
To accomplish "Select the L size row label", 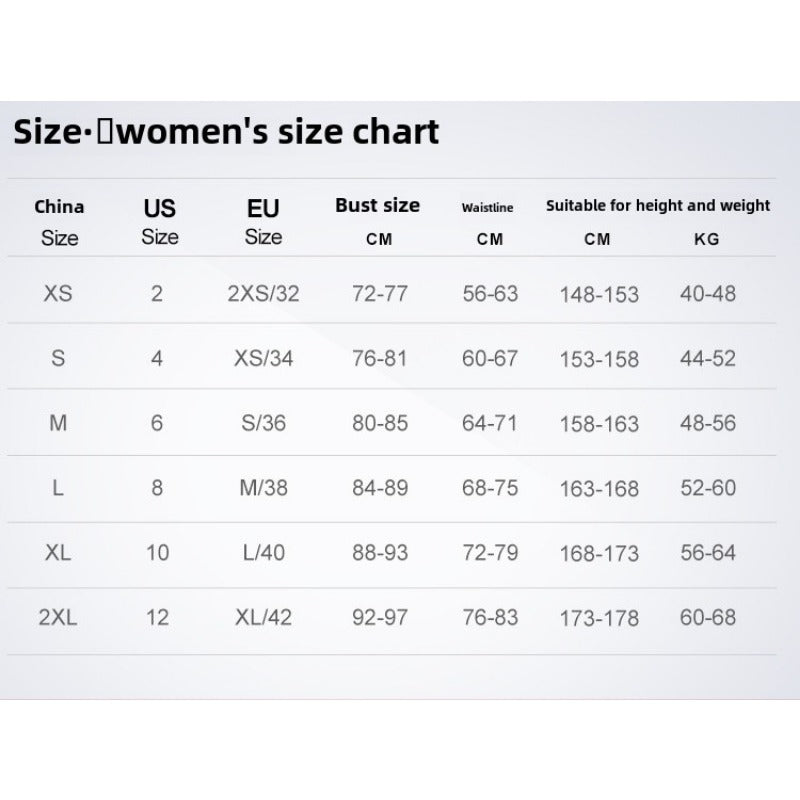I will (x=58, y=488).
